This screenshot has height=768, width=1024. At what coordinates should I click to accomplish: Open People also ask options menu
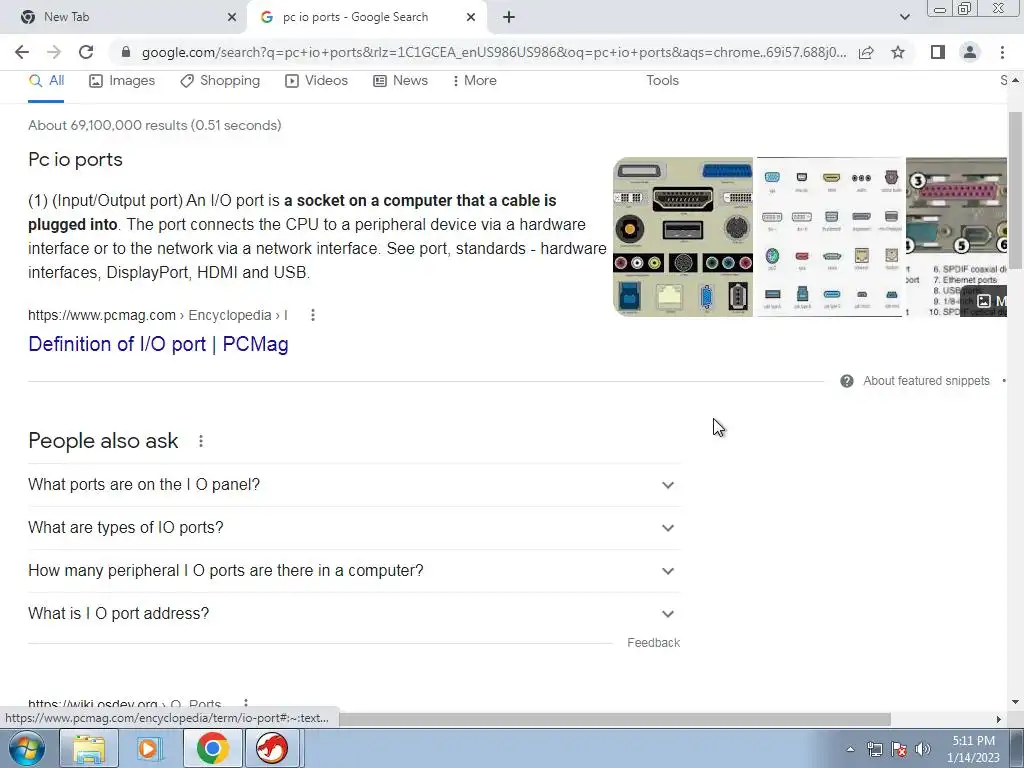coord(201,441)
